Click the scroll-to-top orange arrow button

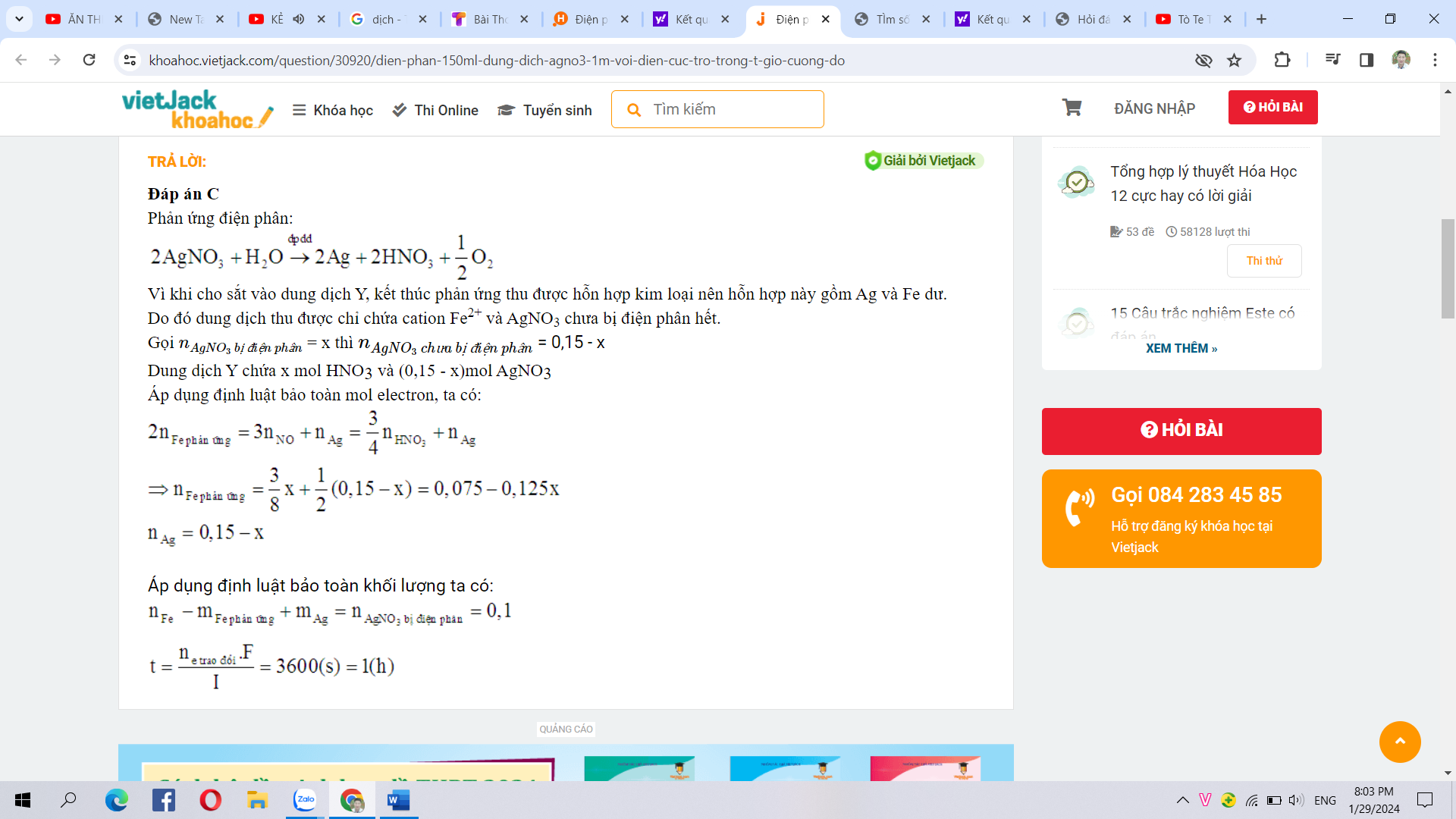click(1399, 742)
